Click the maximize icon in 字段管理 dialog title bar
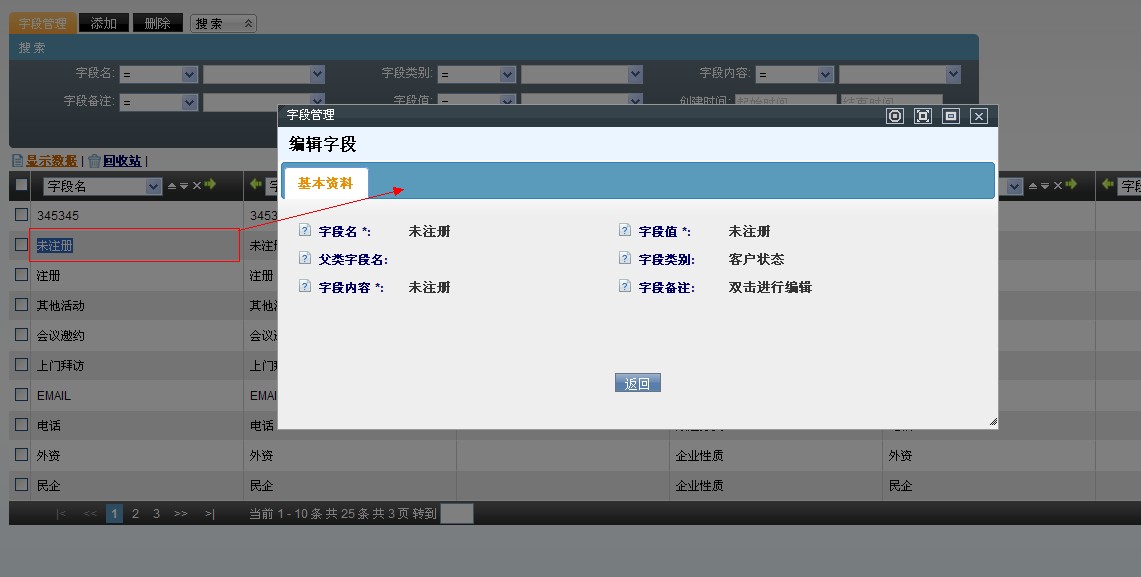 pos(923,116)
